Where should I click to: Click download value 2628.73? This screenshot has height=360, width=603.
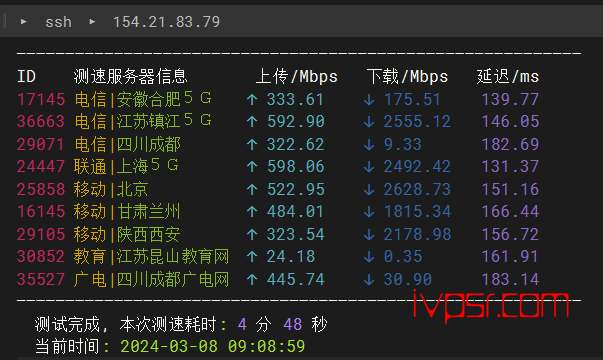click(x=417, y=189)
